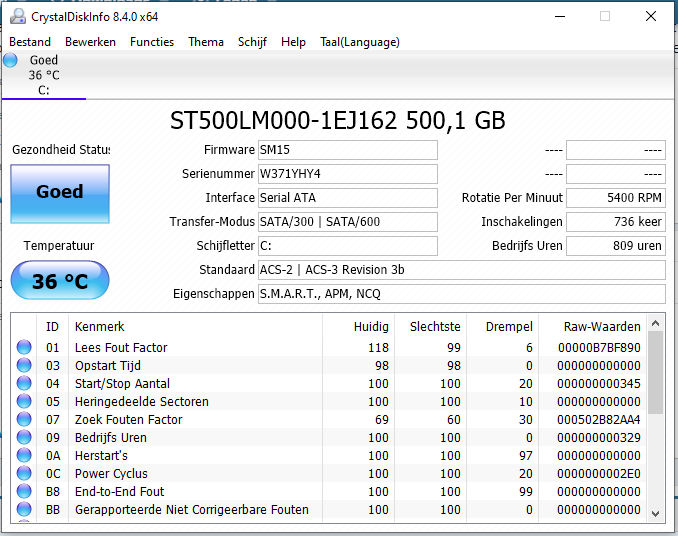Click the Serienummer field W371YHY4
Screen dimensions: 678x536
tap(347, 174)
